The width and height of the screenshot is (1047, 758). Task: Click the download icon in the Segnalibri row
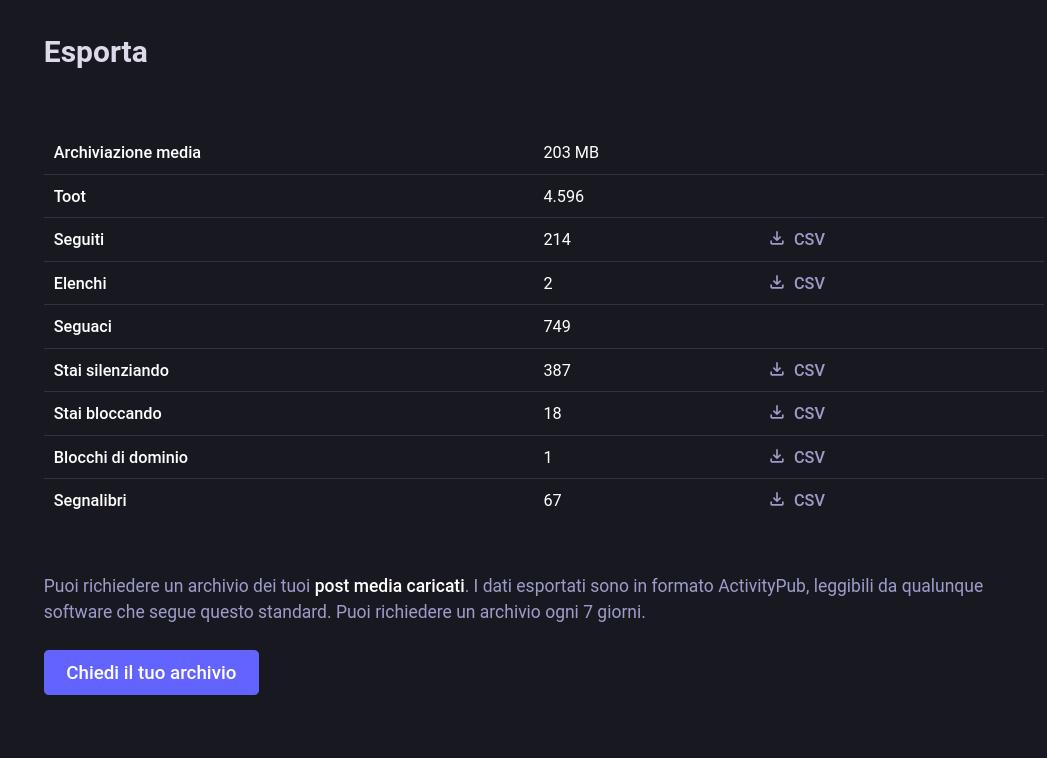coord(776,500)
